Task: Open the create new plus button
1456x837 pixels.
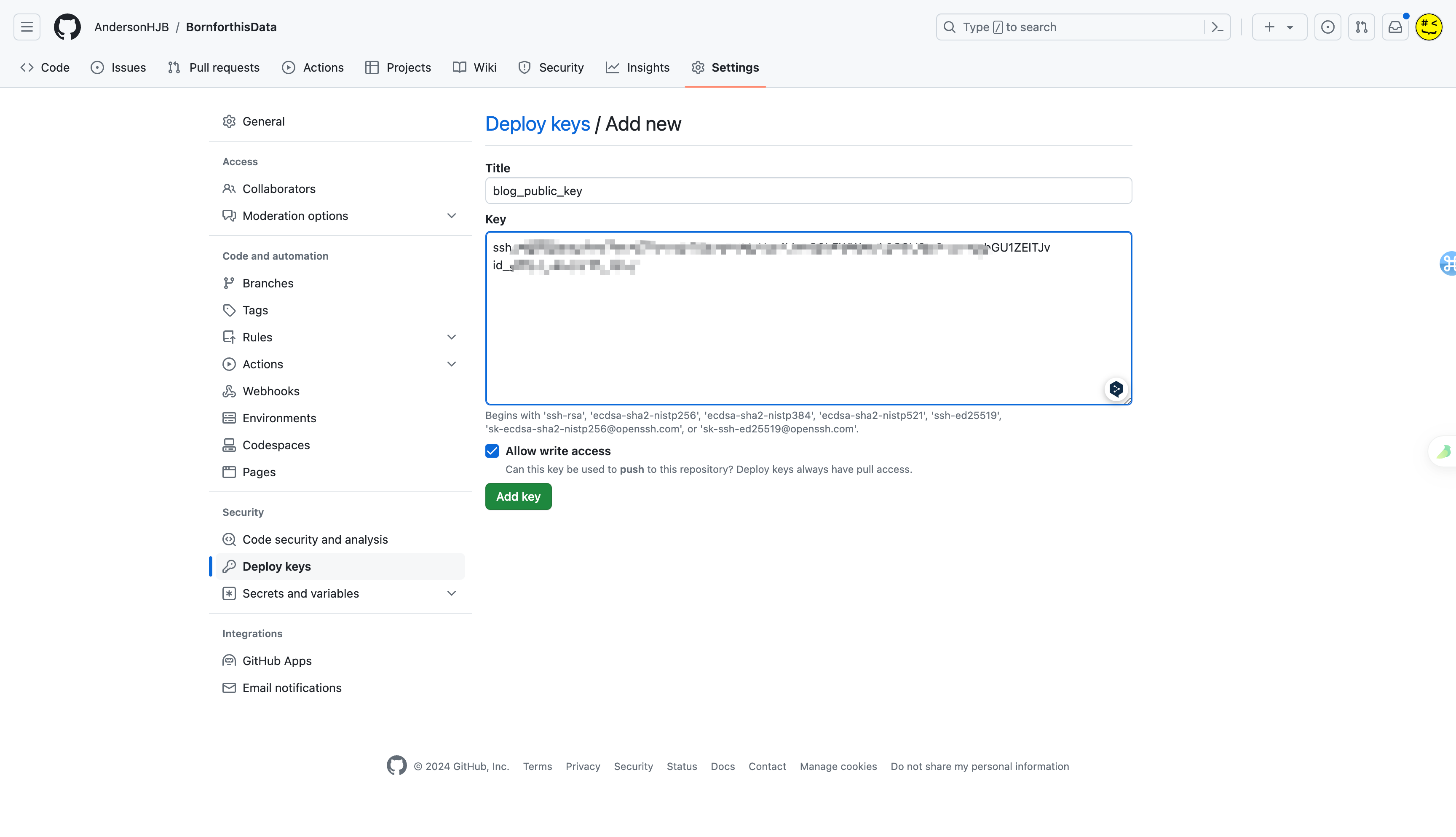Action: 1270,27
